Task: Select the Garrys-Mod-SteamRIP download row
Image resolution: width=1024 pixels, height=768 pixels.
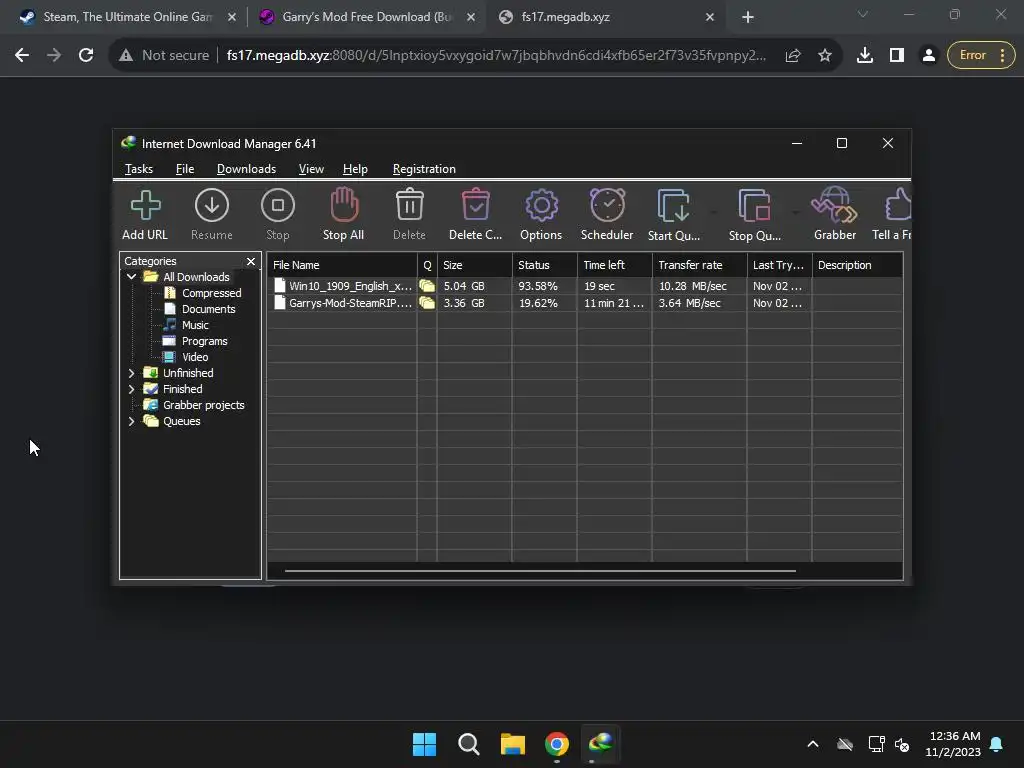Action: tap(584, 303)
